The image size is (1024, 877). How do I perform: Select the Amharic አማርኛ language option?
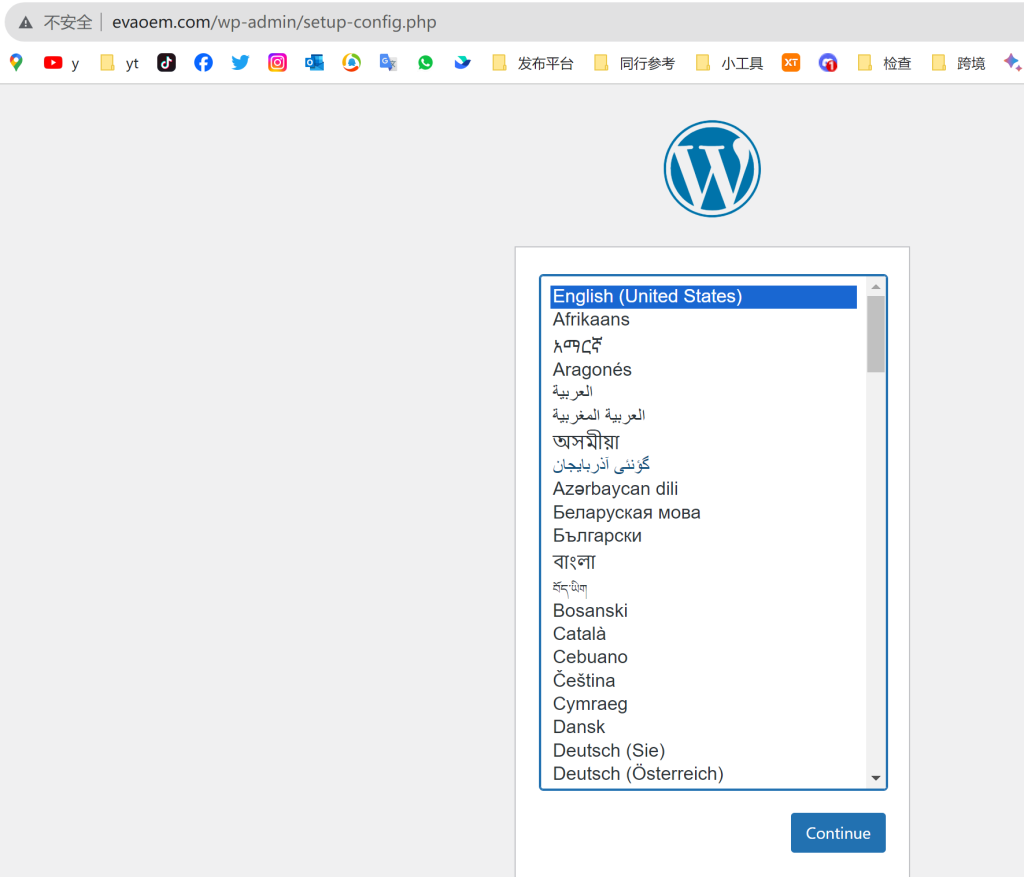703,345
